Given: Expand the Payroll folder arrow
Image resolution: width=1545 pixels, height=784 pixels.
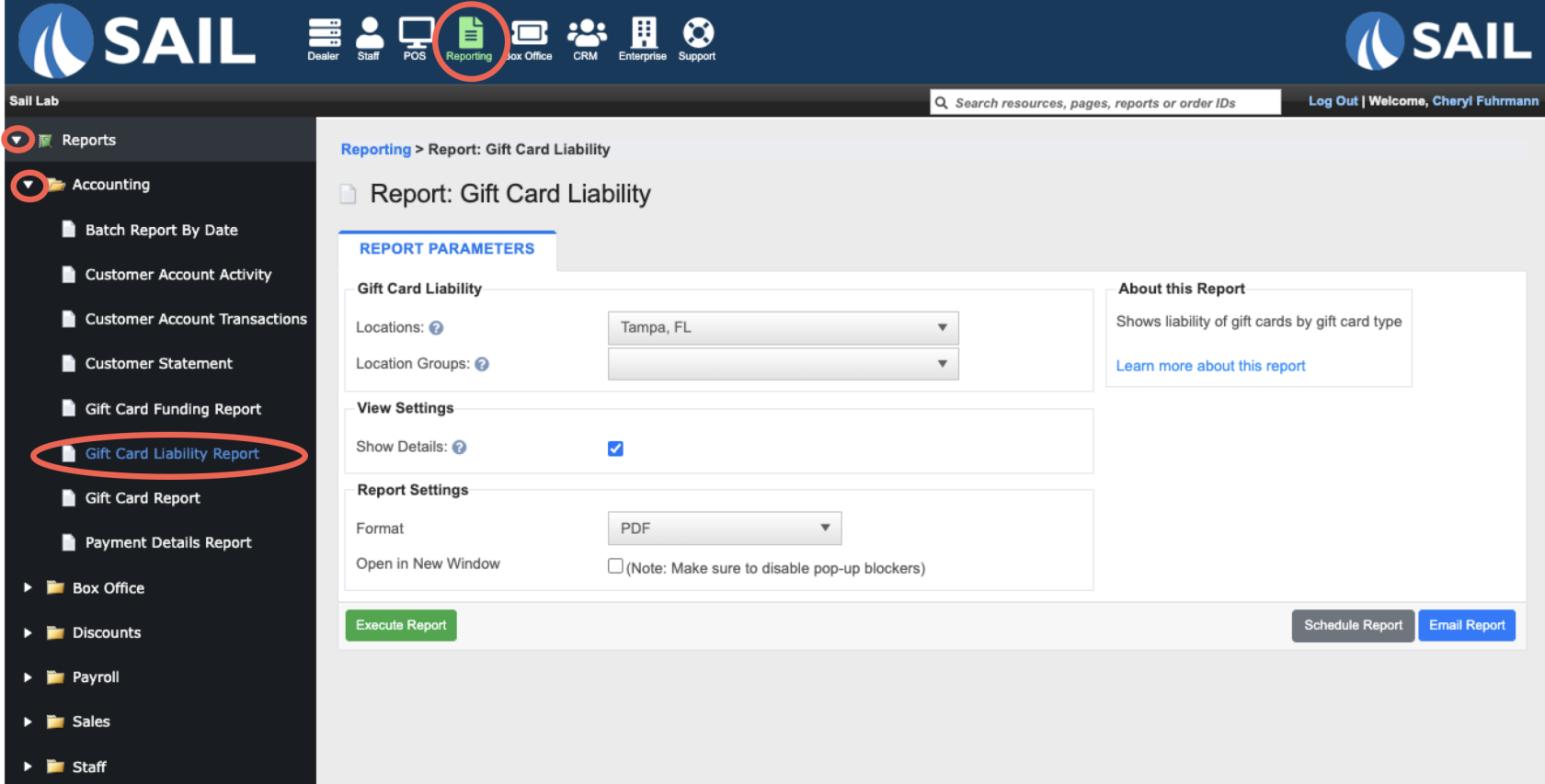Looking at the screenshot, I should (x=28, y=677).
